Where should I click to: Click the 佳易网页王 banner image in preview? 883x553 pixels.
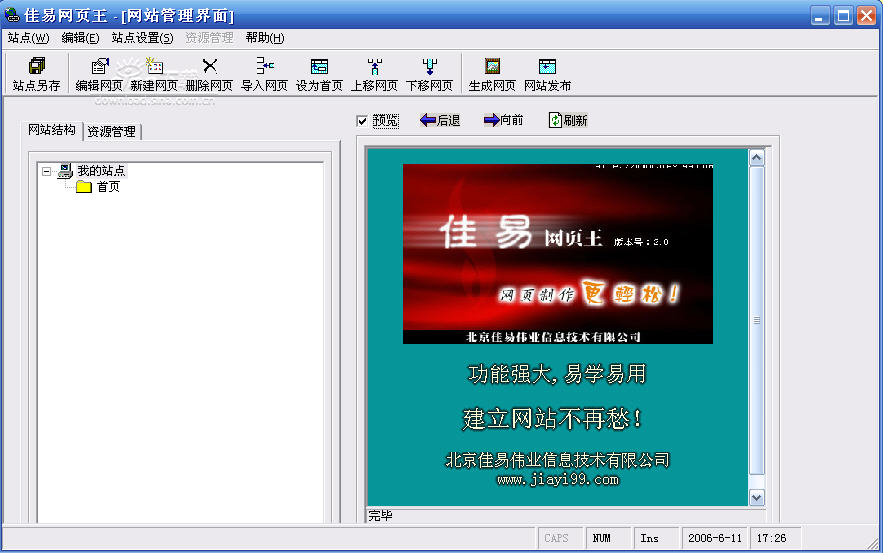pyautogui.click(x=557, y=254)
